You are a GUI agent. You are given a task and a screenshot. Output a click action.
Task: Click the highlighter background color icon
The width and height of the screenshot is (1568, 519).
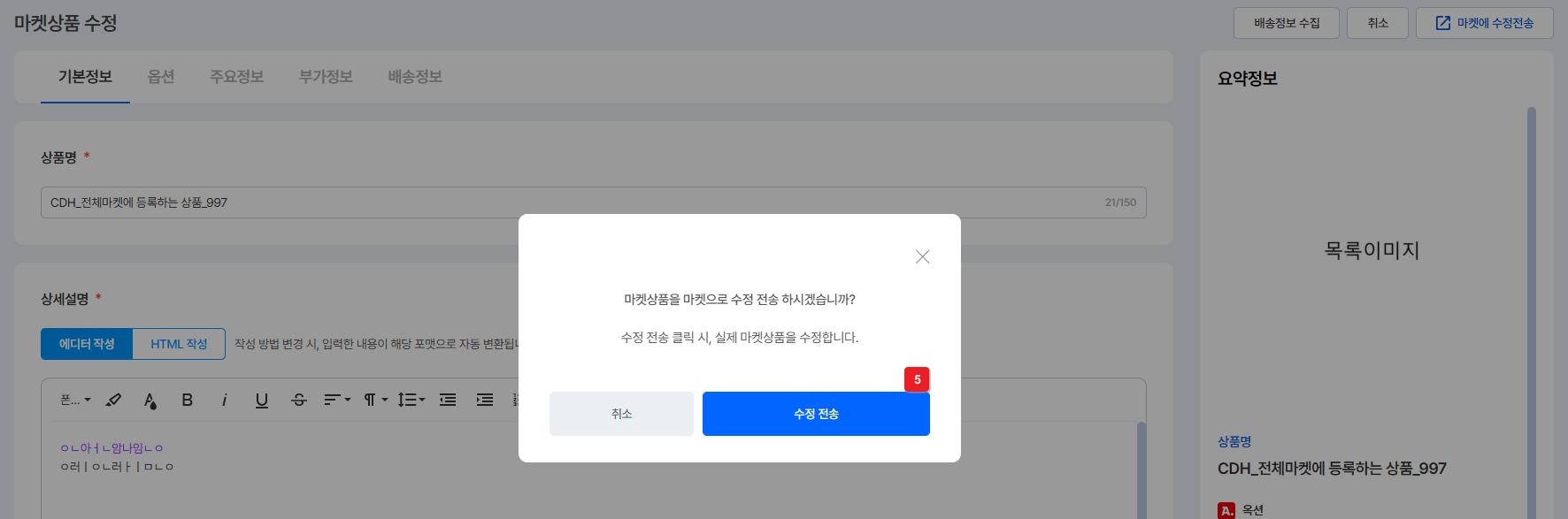click(x=113, y=401)
